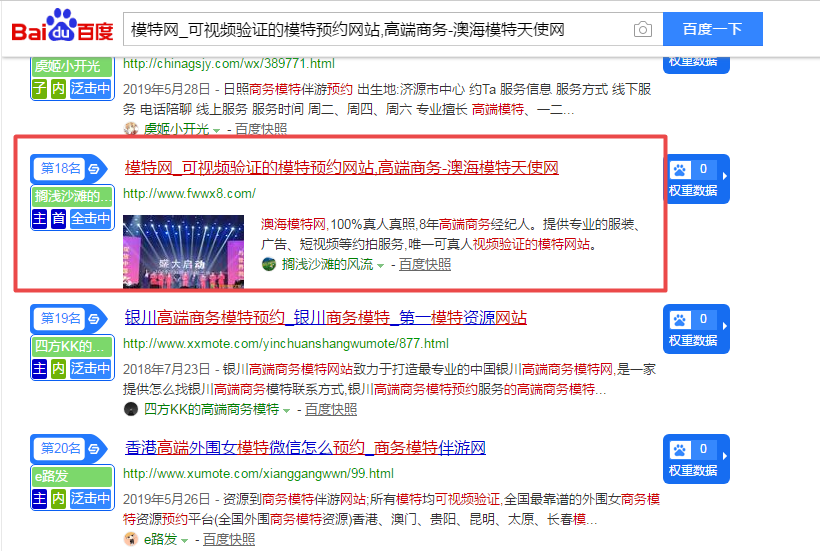Open 香港高端外围女模特 result title
The width and height of the screenshot is (820, 551).
(305, 447)
